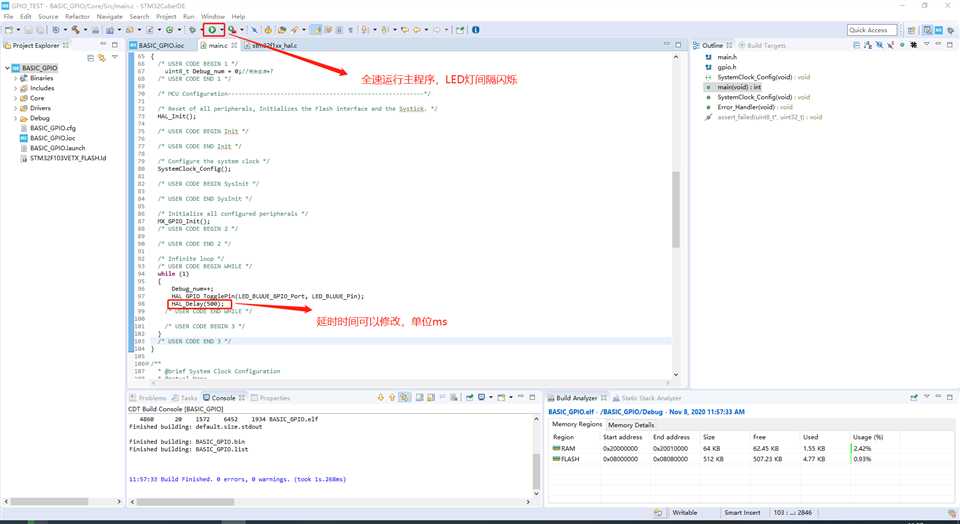This screenshot has height=524, width=960.
Task: Expand the Includes folder
Action: tap(15, 88)
